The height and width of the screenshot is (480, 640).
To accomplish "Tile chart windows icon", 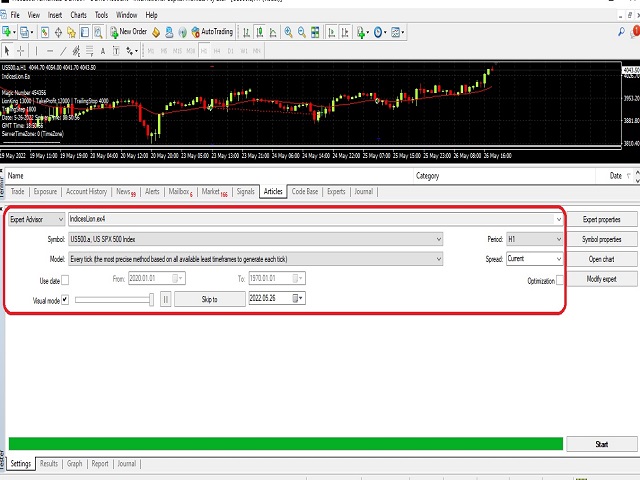I will tap(315, 32).
